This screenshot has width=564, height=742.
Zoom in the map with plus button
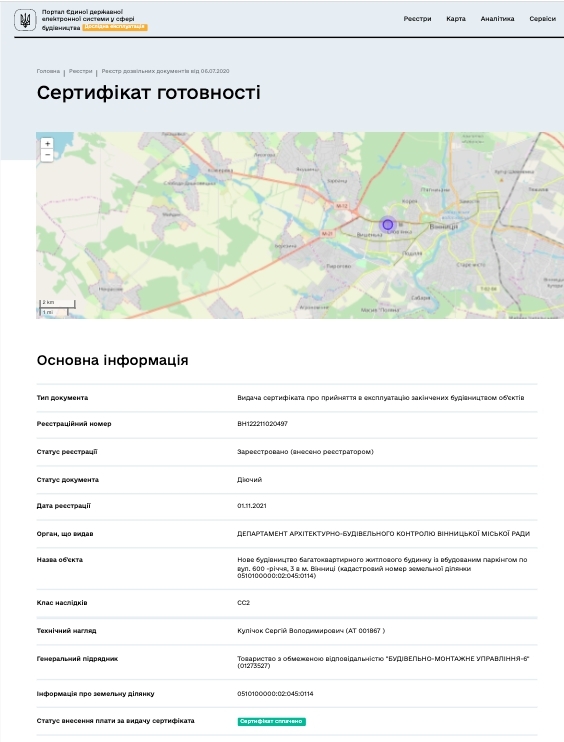coord(47,143)
